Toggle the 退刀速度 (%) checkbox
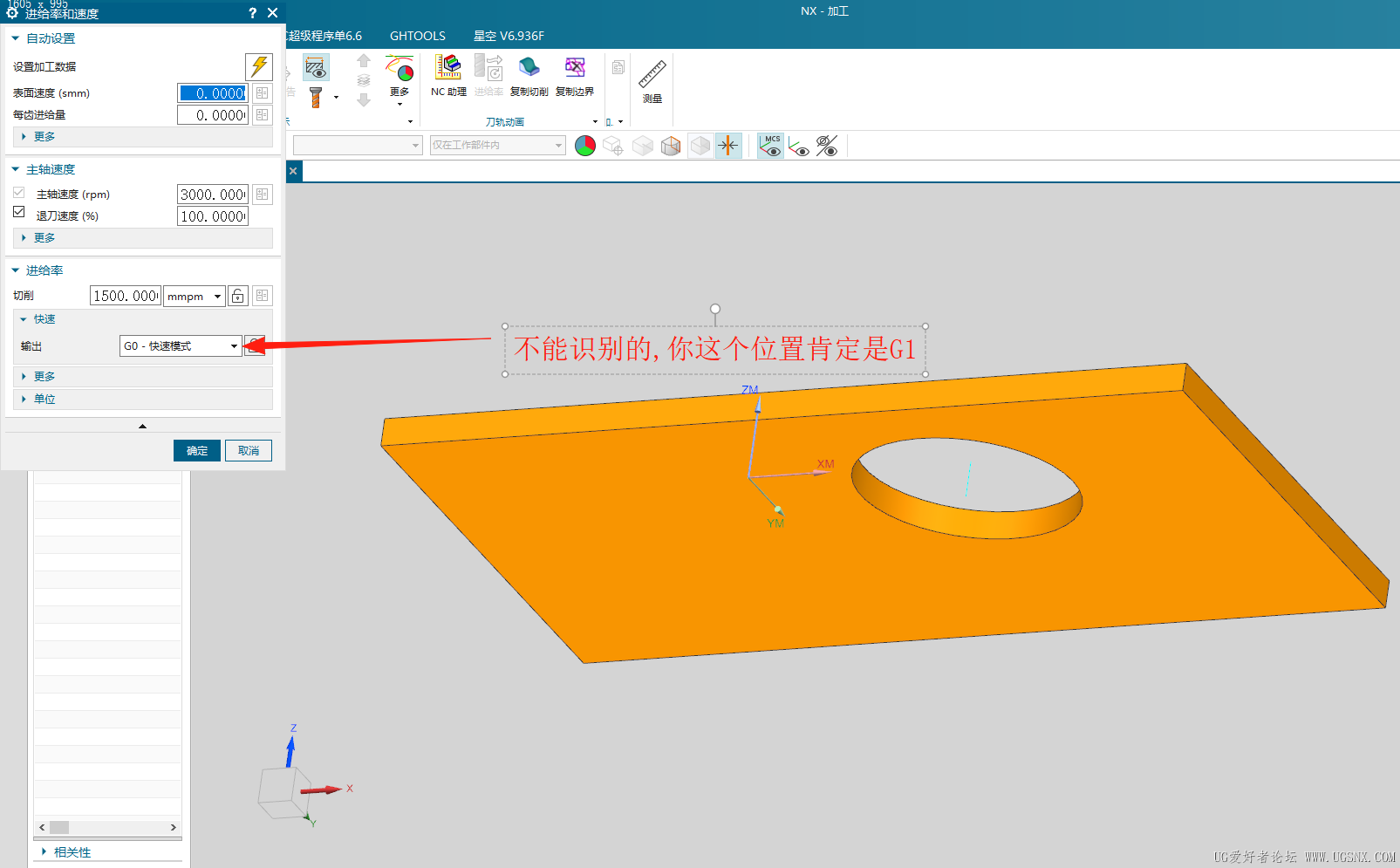 pos(19,212)
